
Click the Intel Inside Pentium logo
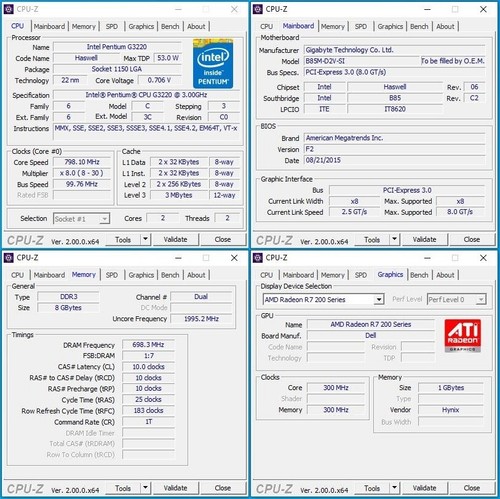213,63
